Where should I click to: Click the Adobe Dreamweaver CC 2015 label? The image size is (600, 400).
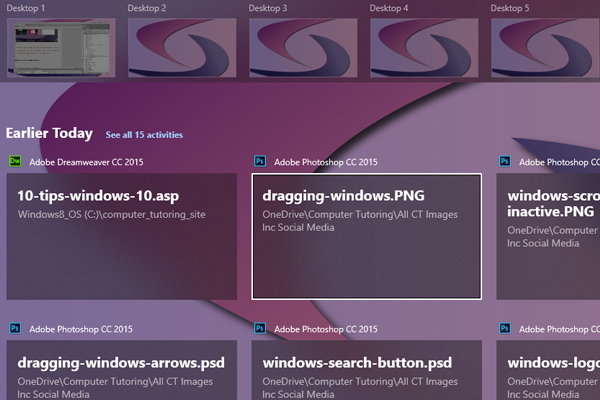86,162
